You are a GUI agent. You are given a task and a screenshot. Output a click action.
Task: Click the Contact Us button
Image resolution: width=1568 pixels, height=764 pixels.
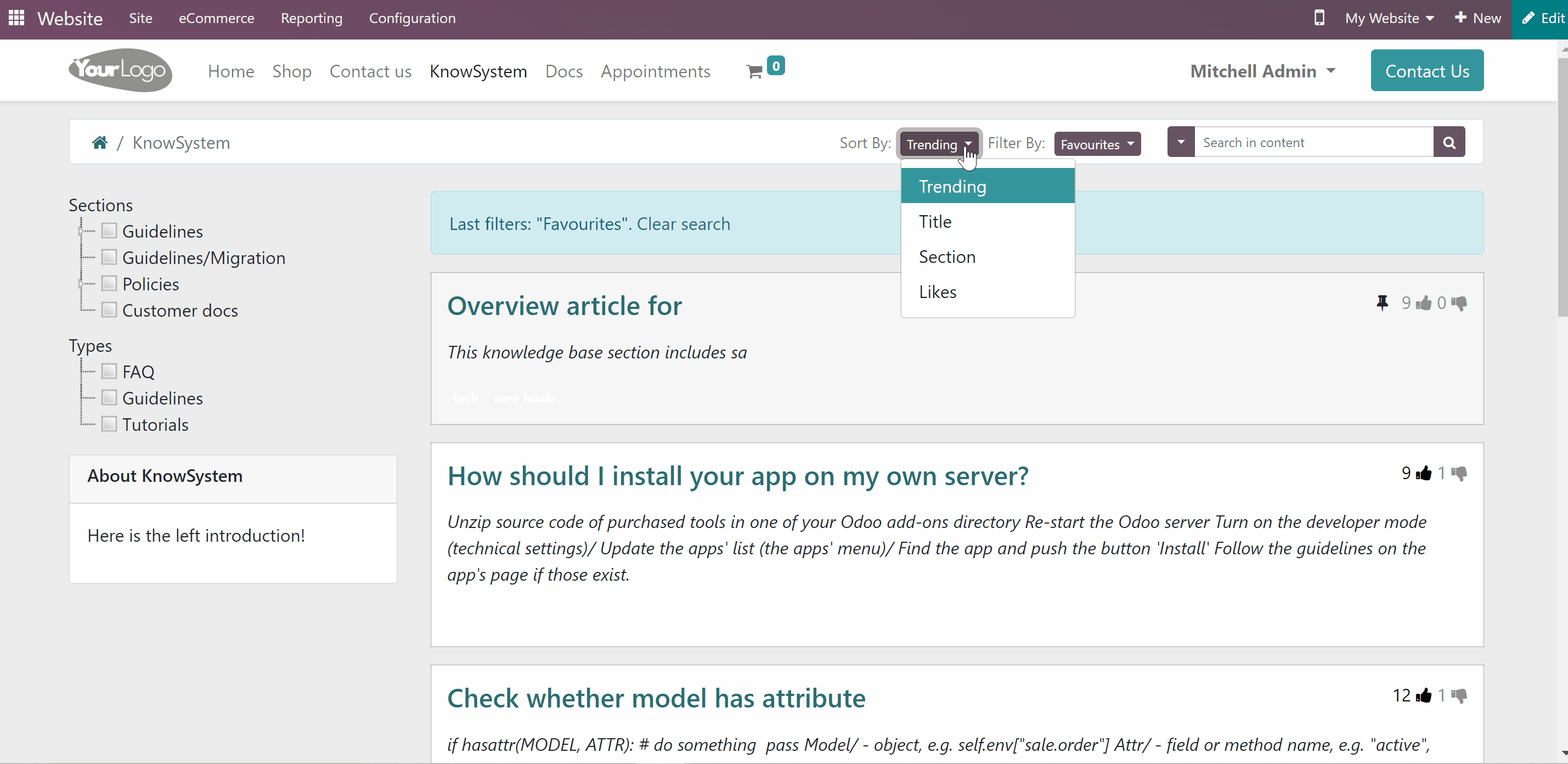click(x=1427, y=71)
